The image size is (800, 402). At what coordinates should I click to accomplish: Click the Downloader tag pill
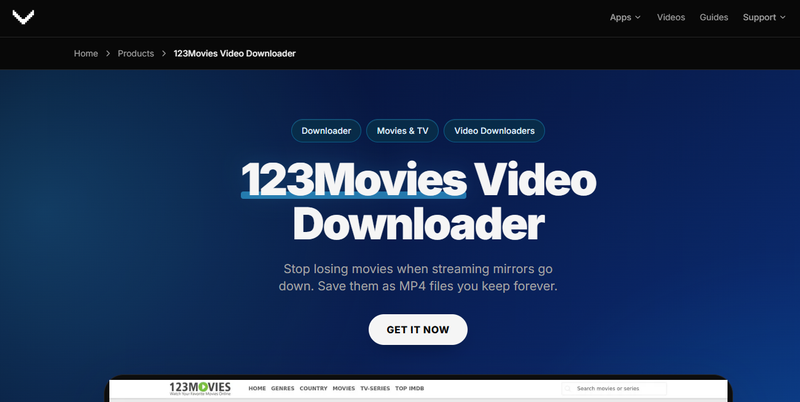pos(326,131)
